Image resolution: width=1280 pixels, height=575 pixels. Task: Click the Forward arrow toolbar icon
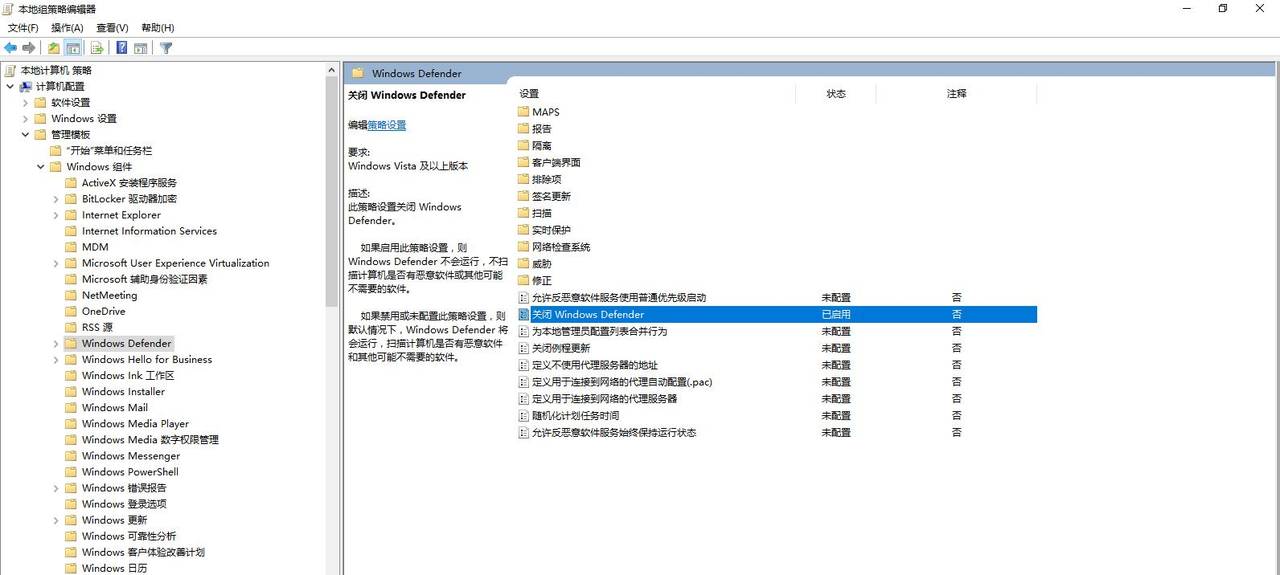click(x=29, y=48)
